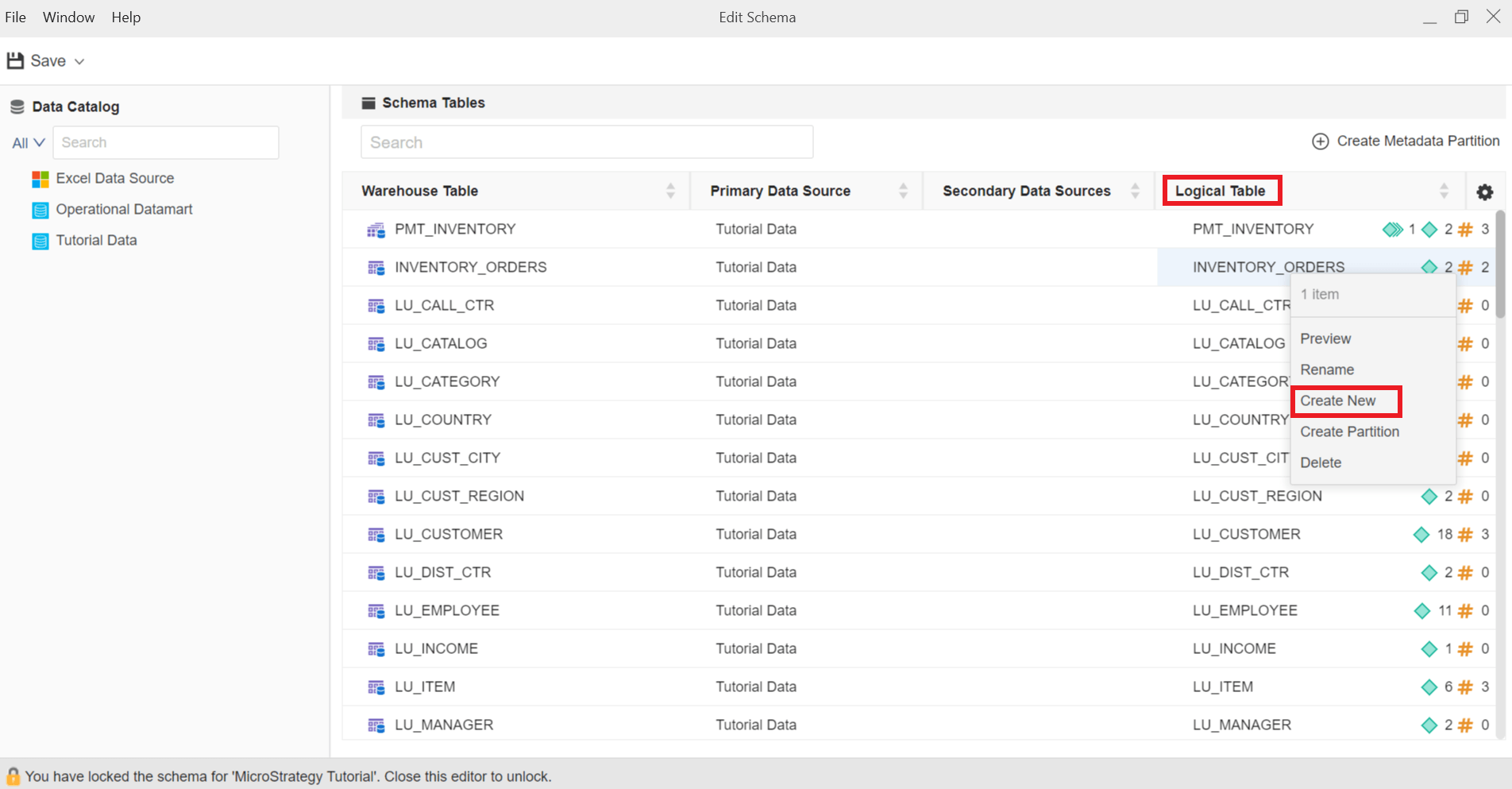Click the Save disk icon
The image size is (1512, 789).
click(15, 60)
